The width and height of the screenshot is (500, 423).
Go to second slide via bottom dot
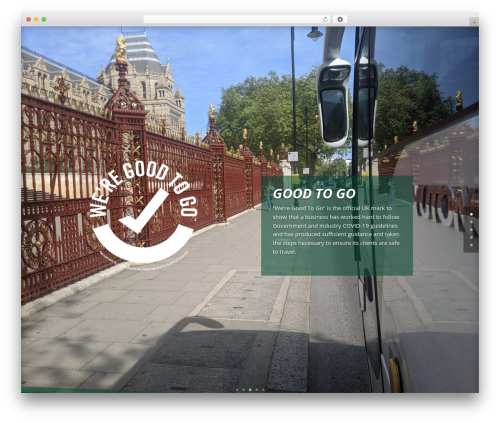point(244,390)
